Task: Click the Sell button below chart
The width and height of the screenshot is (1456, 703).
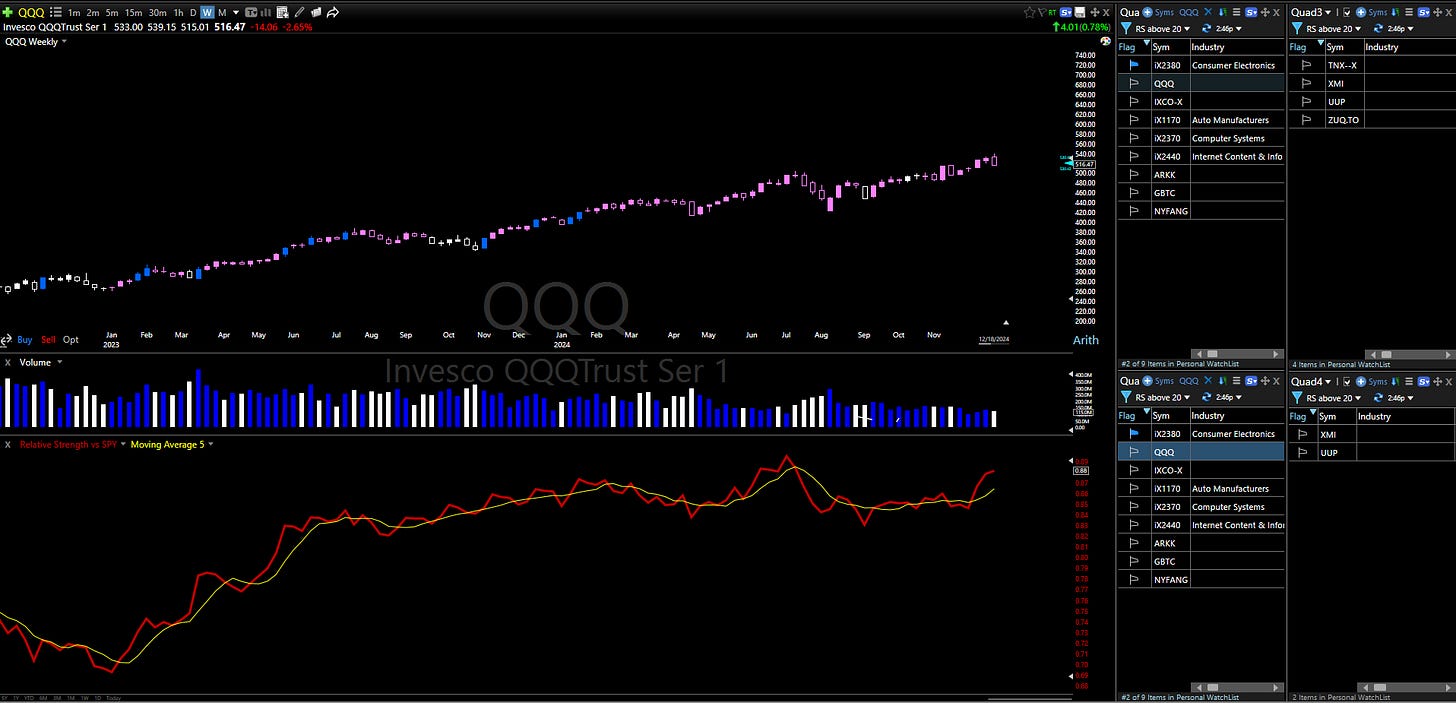Action: click(x=48, y=340)
